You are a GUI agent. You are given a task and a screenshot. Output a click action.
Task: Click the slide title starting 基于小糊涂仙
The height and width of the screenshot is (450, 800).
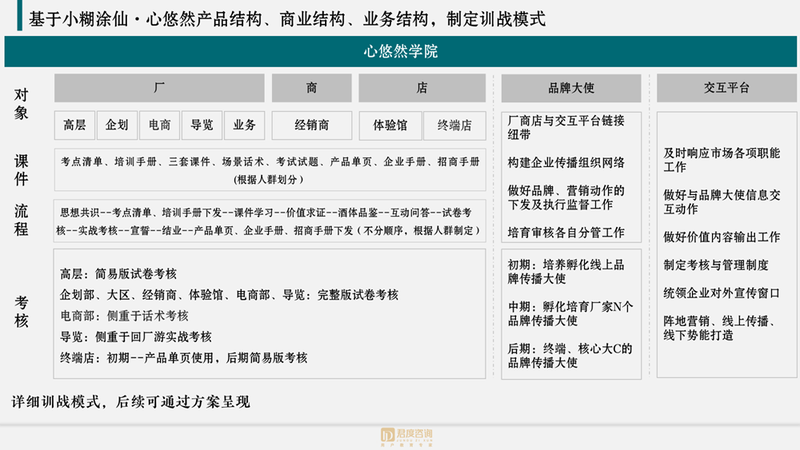287,19
